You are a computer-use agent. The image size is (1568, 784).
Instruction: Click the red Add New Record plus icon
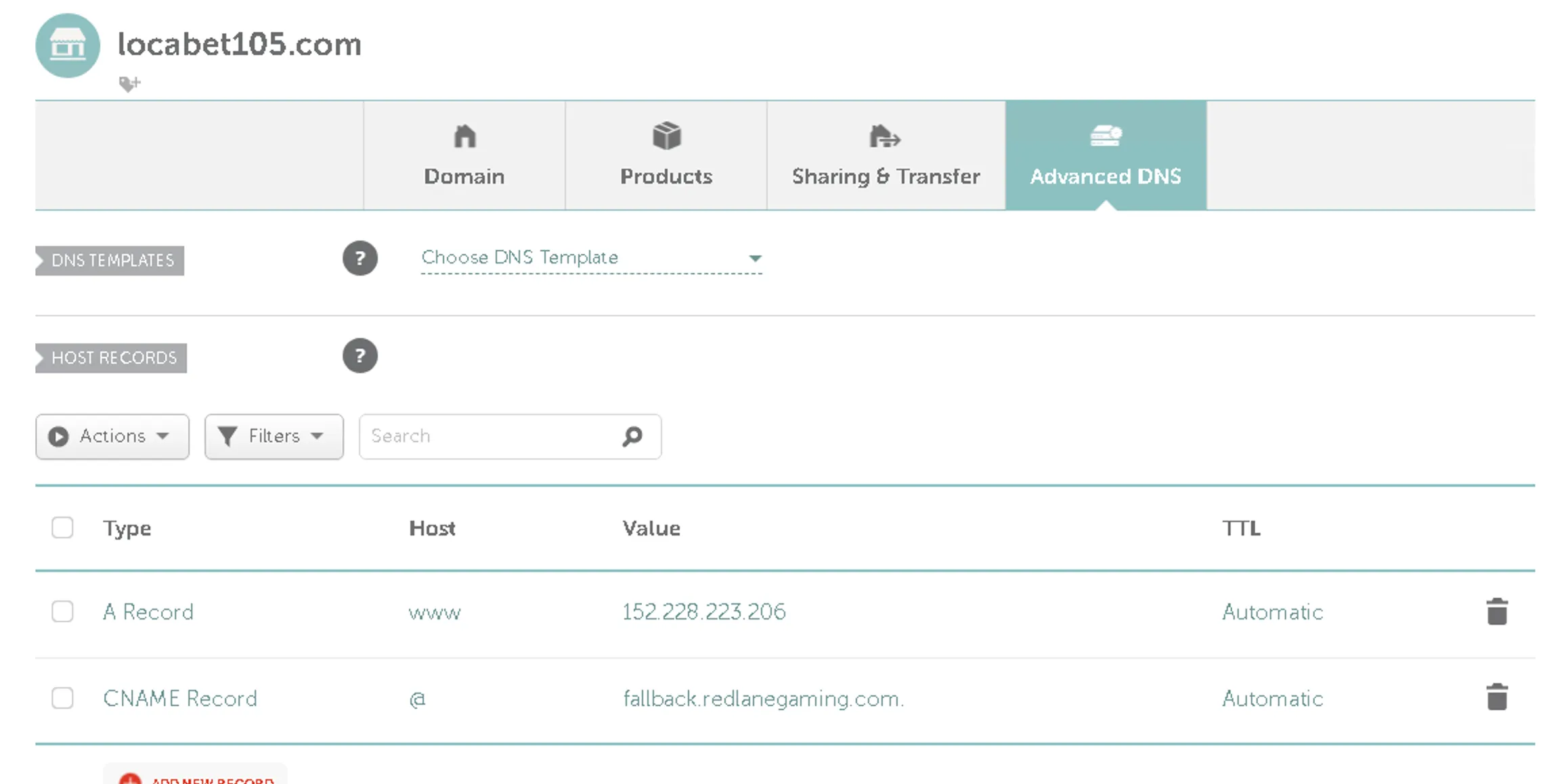[130, 779]
